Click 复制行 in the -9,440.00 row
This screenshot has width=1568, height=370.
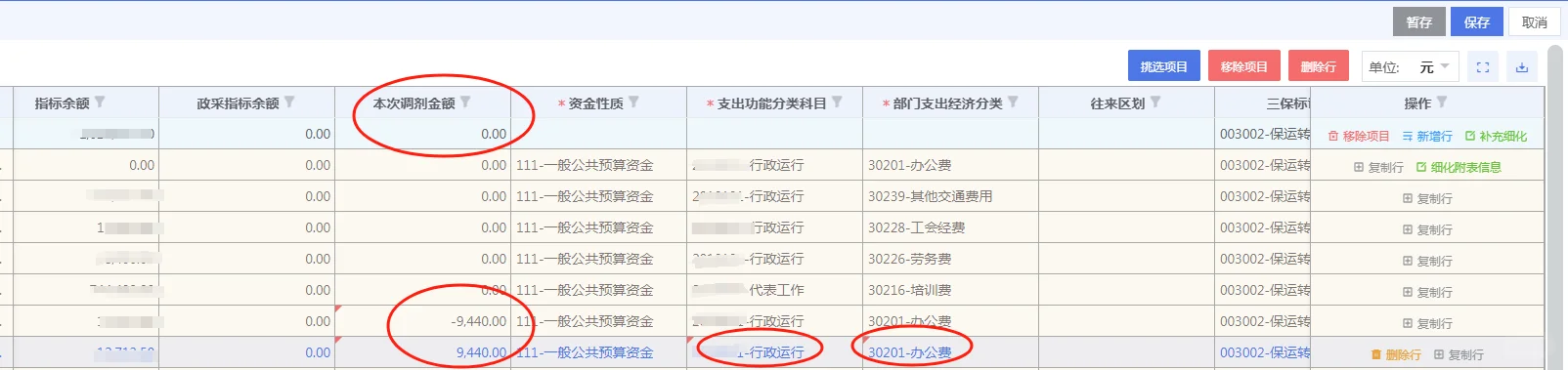click(1427, 323)
